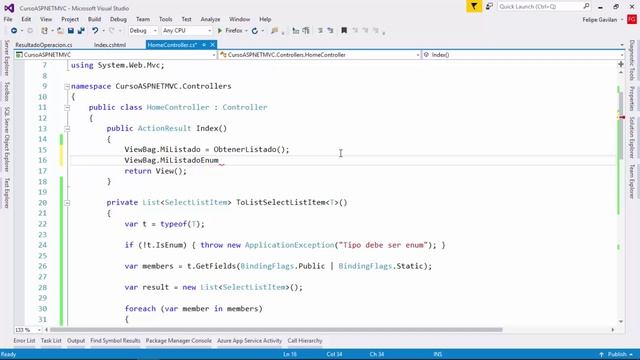
Task: Click the Save All toolbar icon
Action: click(x=81, y=31)
